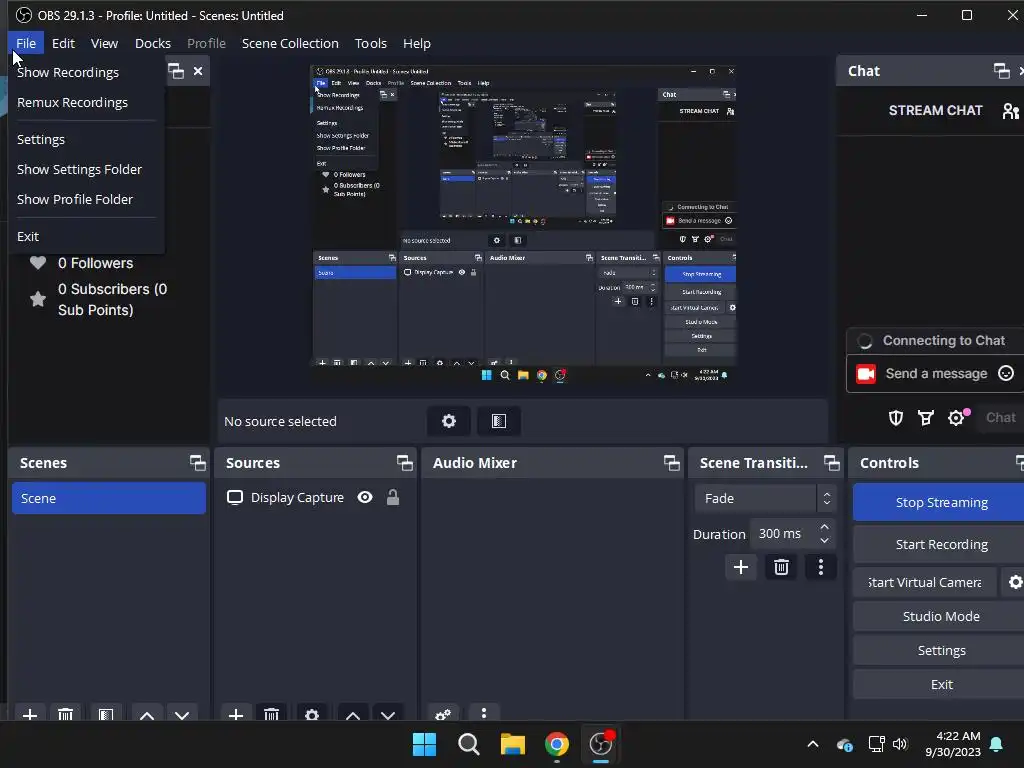
Task: Undock the Scenes panel
Action: point(197,463)
